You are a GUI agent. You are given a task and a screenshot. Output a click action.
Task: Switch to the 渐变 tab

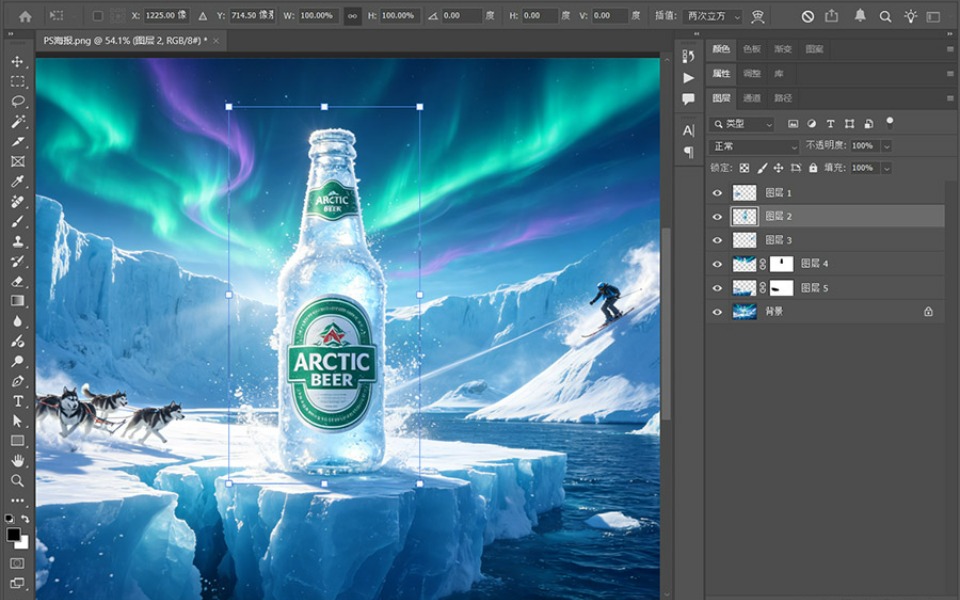783,49
